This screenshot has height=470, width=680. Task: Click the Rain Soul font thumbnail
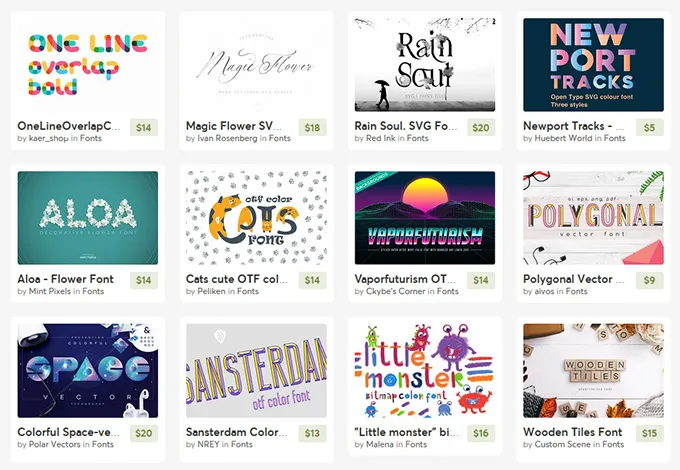click(x=425, y=65)
